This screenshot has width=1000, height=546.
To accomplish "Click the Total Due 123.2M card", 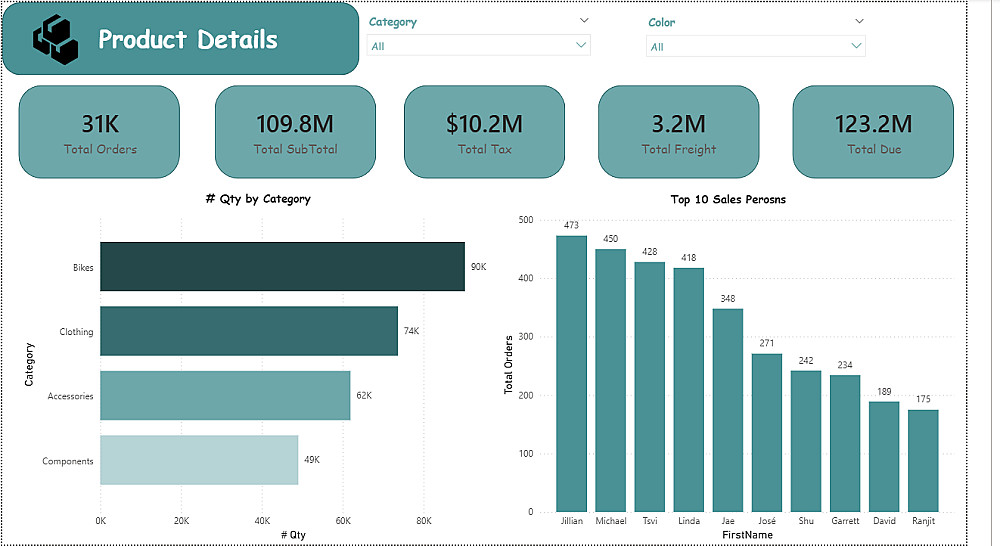I will pos(873,132).
